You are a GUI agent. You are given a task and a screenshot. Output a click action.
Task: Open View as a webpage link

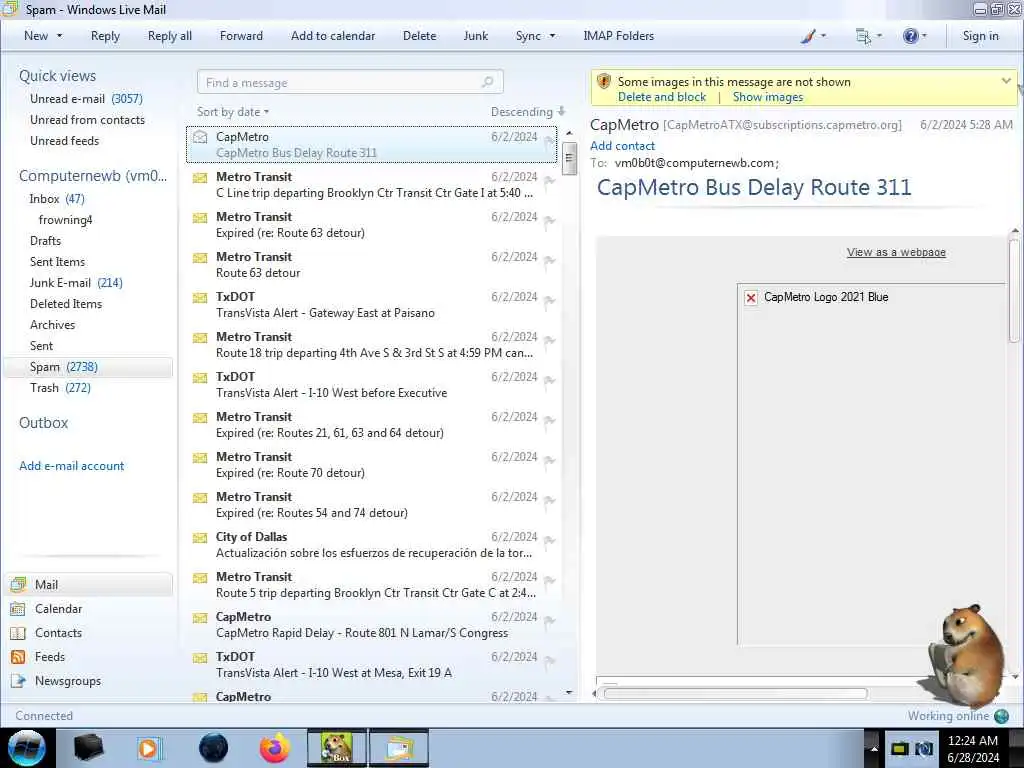pyautogui.click(x=896, y=252)
